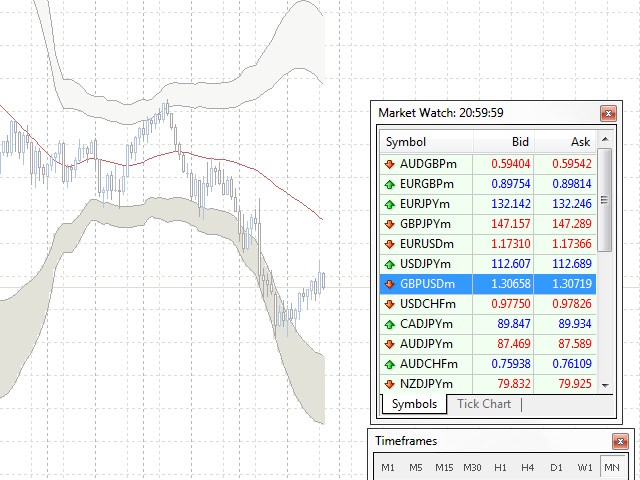
Task: Click the up arrow icon beside EURJPYm
Action: 389,204
